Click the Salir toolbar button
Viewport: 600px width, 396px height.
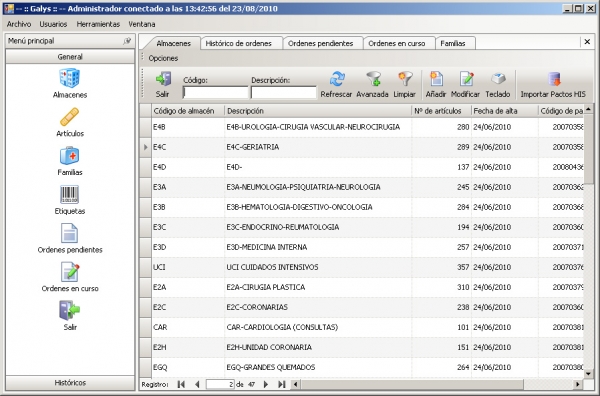[x=163, y=84]
